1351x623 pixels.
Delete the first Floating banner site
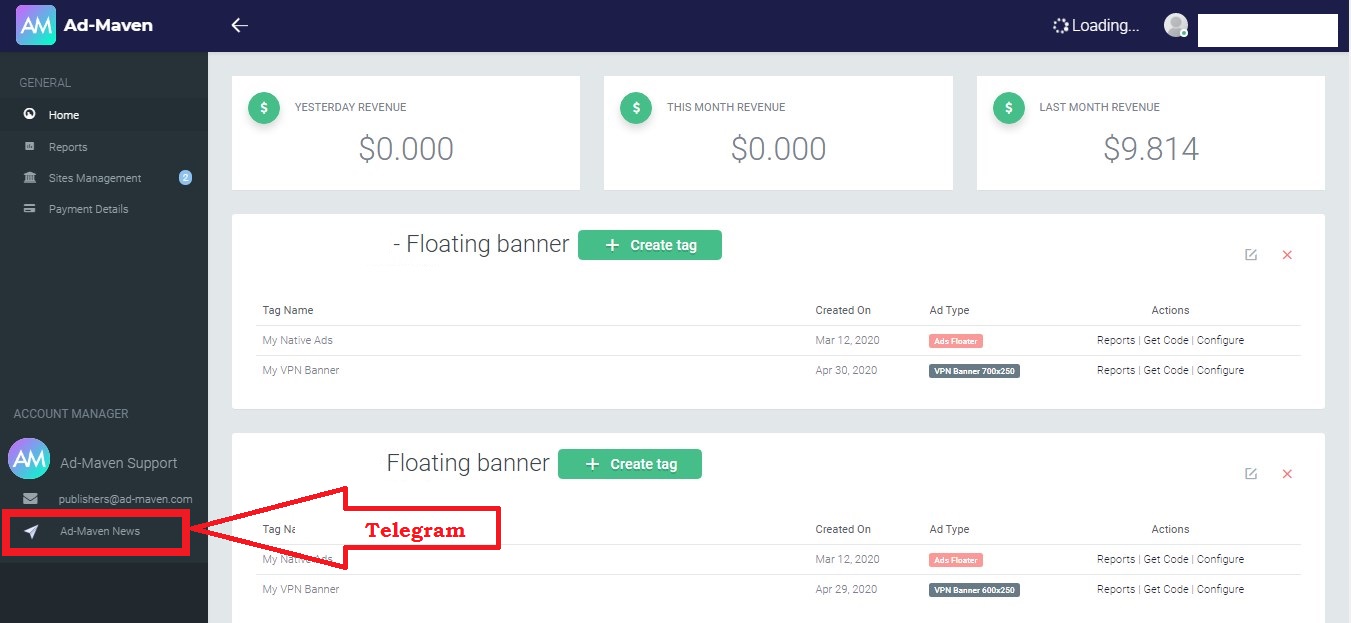tap(1287, 255)
